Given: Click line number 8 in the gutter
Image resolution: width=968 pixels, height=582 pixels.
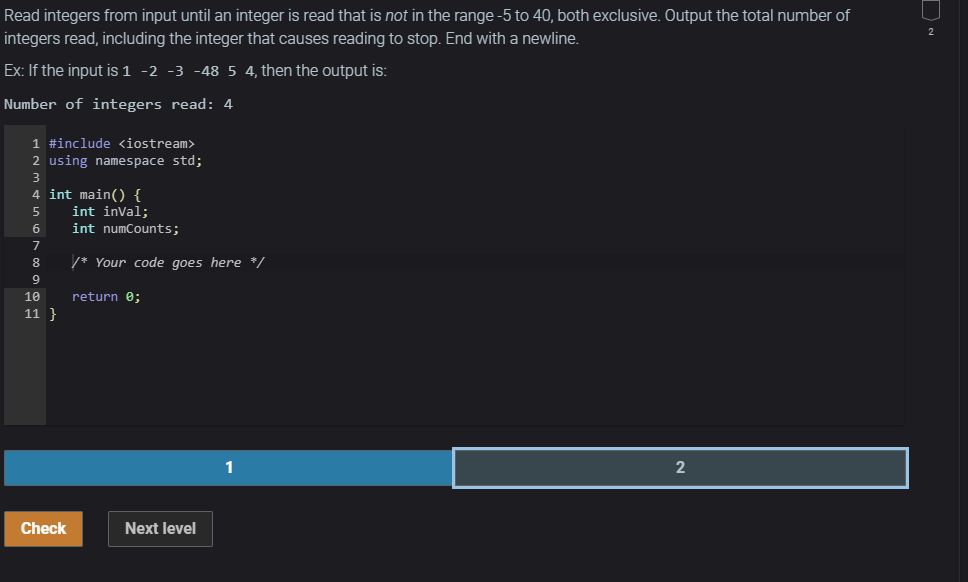Looking at the screenshot, I should (36, 262).
